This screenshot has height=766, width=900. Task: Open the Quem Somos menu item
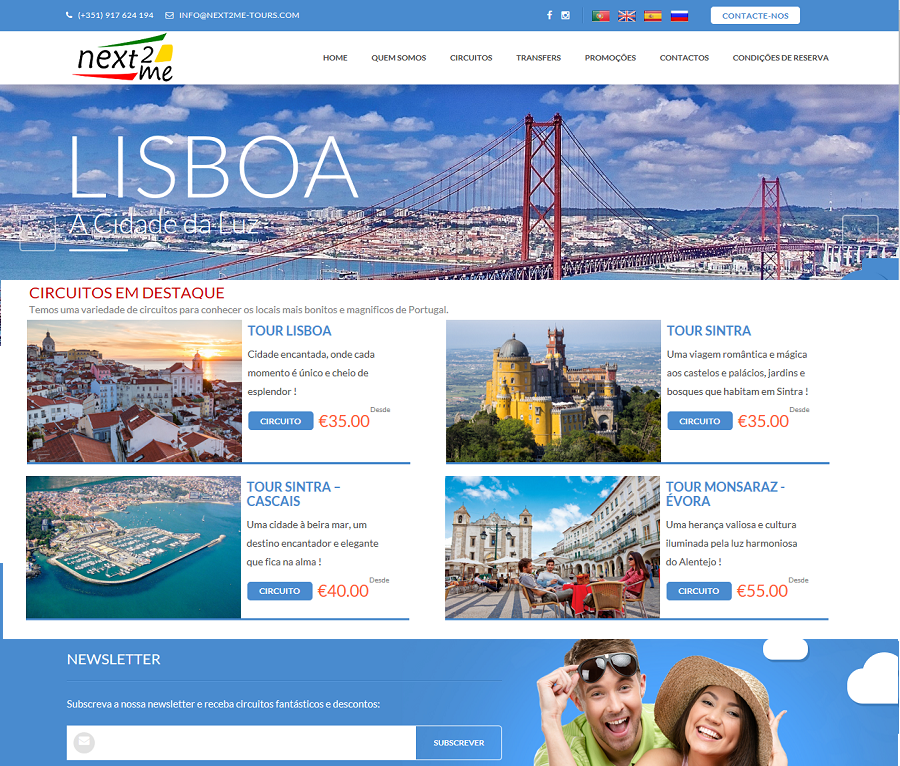coord(398,58)
